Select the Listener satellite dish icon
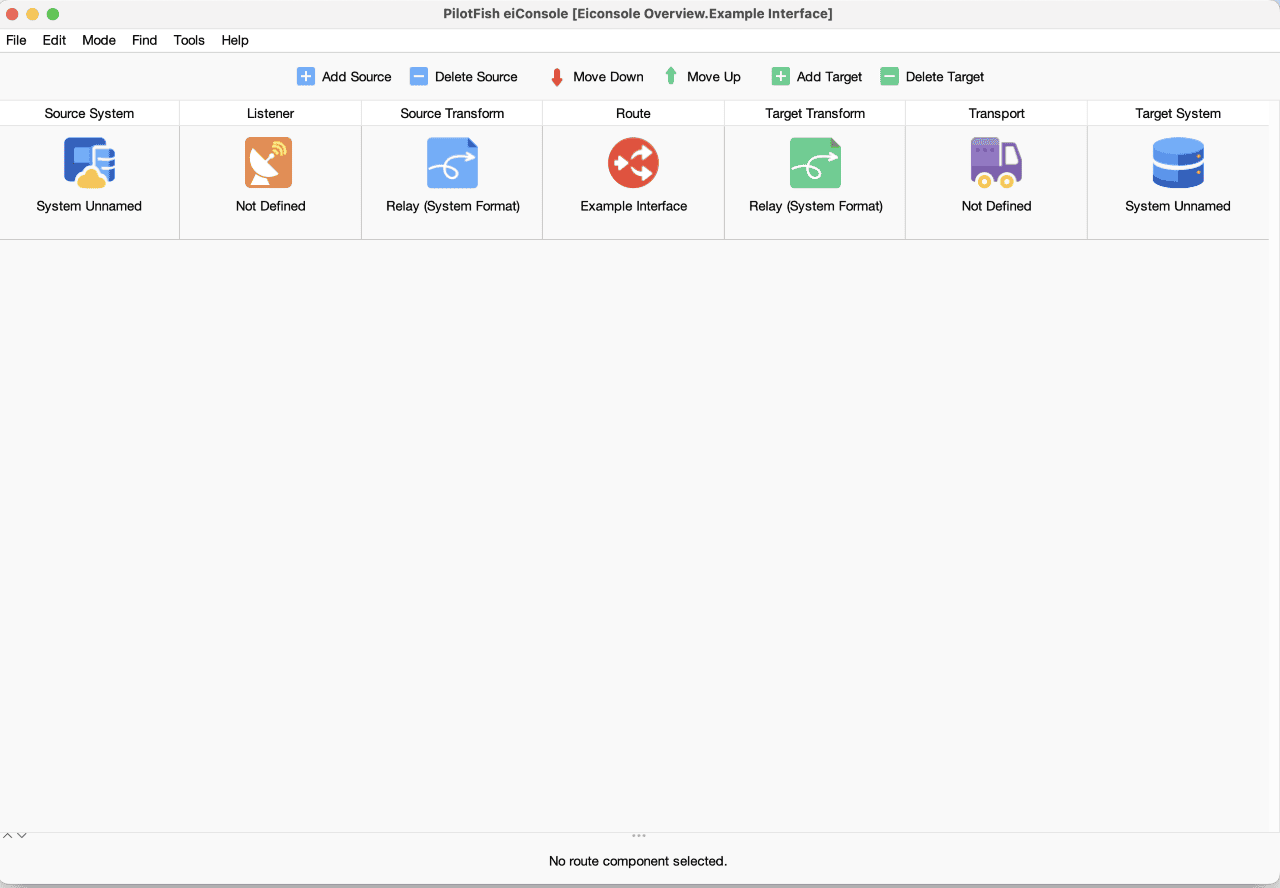This screenshot has height=888, width=1280. (269, 163)
